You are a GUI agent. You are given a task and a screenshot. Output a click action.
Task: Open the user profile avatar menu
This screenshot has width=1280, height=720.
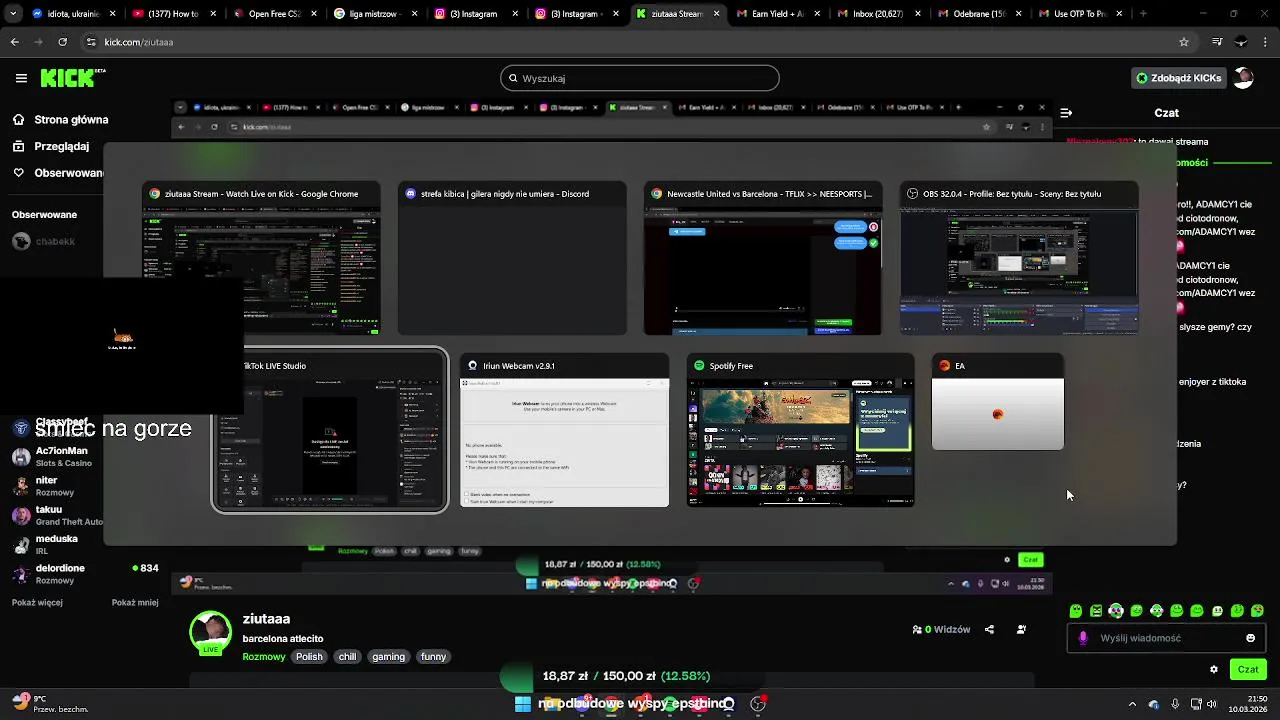click(1243, 78)
